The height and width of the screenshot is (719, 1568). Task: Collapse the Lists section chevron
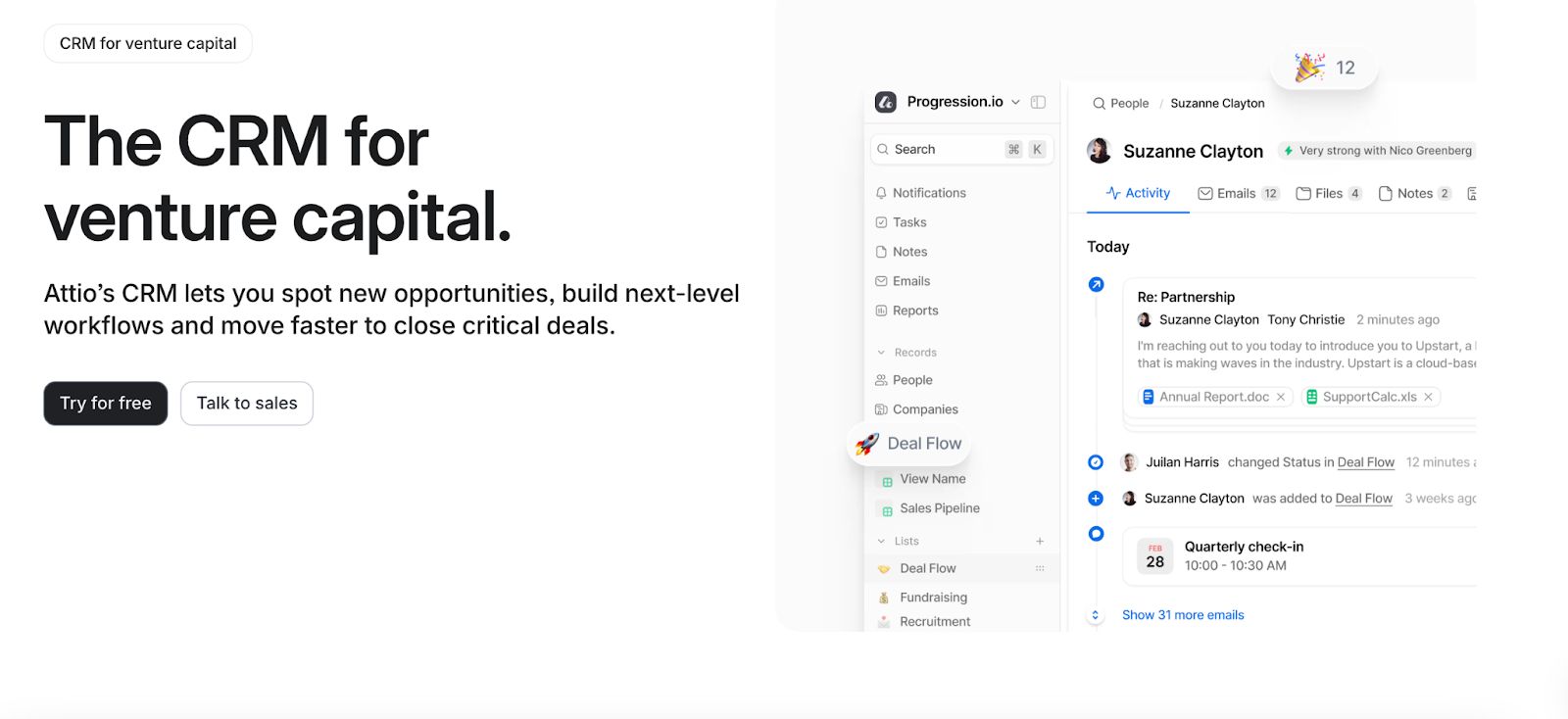click(x=881, y=541)
